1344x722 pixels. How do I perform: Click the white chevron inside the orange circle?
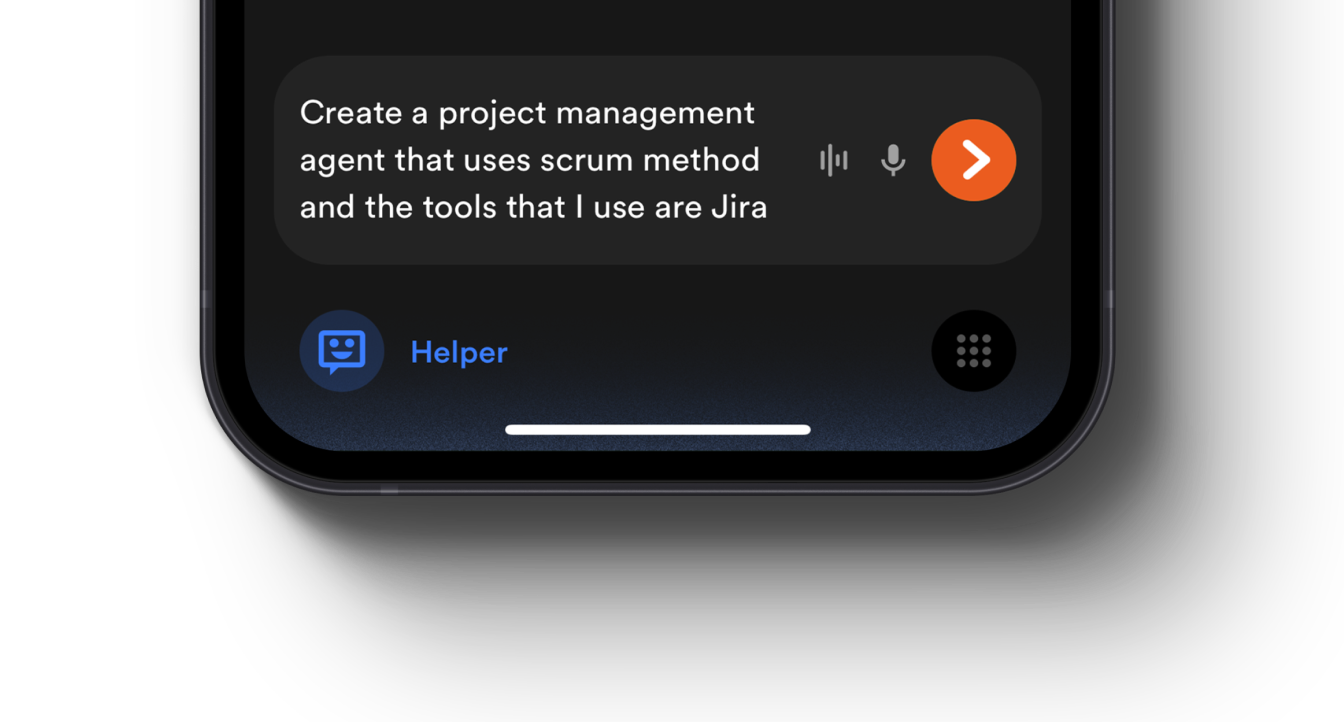pos(975,160)
